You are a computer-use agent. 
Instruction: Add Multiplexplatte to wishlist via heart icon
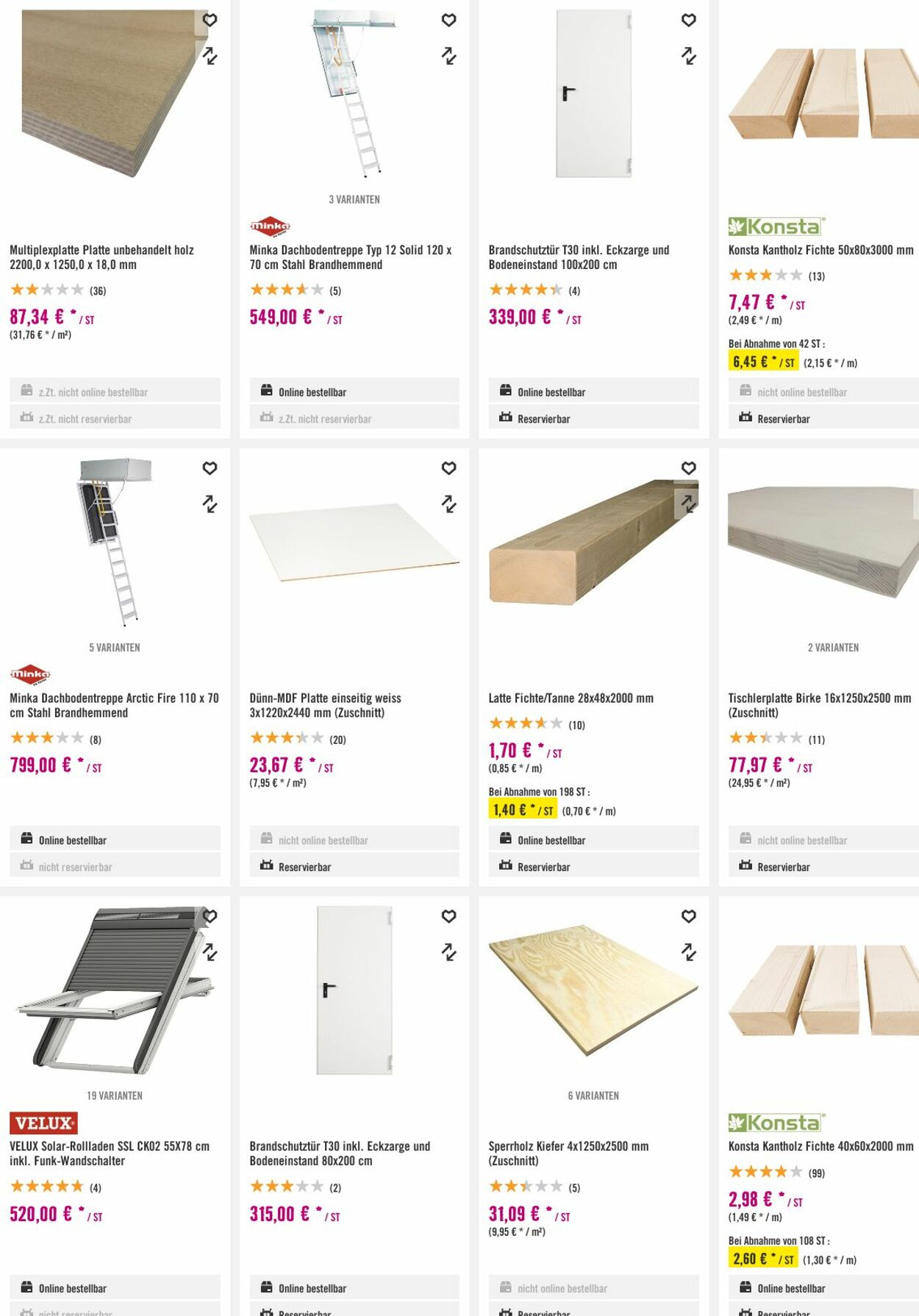pyautogui.click(x=210, y=20)
